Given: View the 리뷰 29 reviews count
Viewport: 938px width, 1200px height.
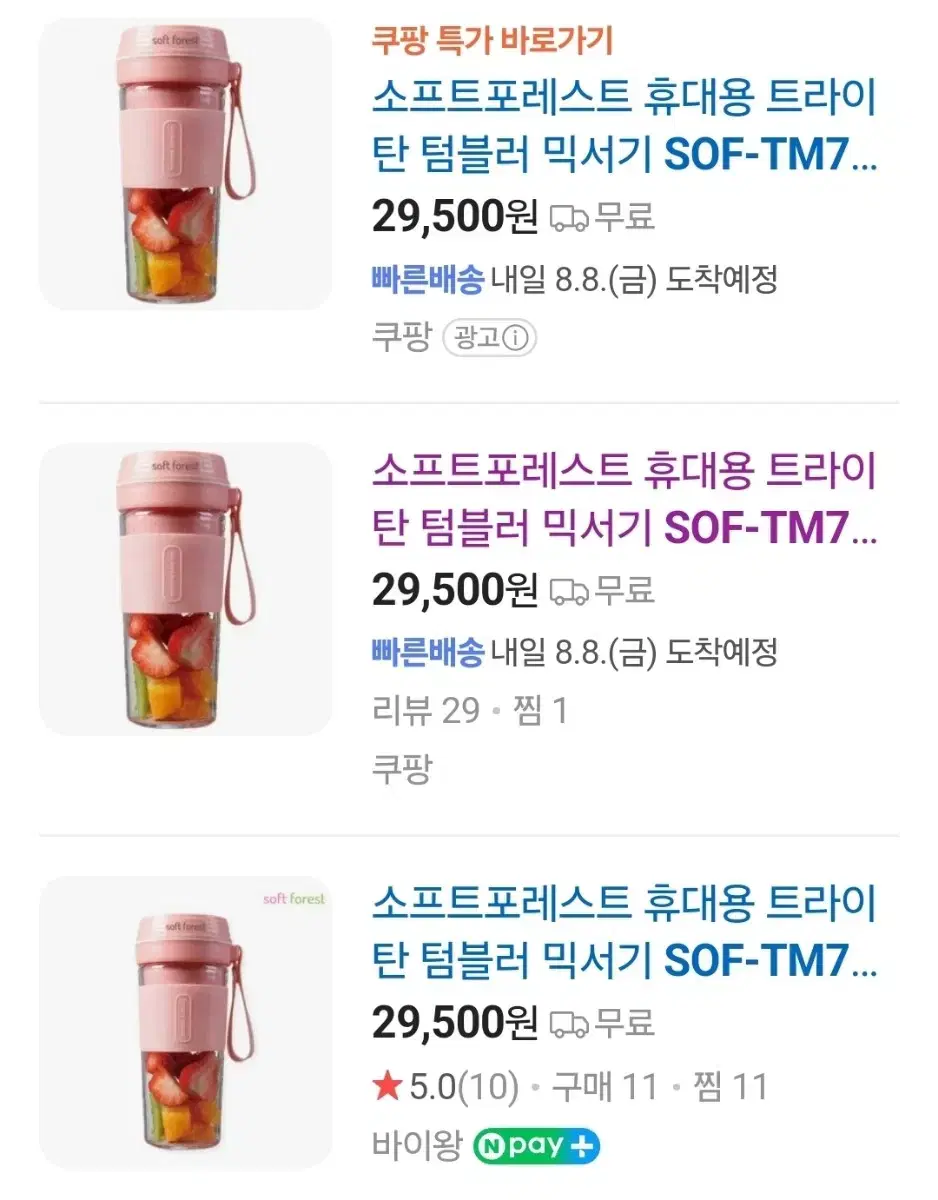Looking at the screenshot, I should click(426, 711).
